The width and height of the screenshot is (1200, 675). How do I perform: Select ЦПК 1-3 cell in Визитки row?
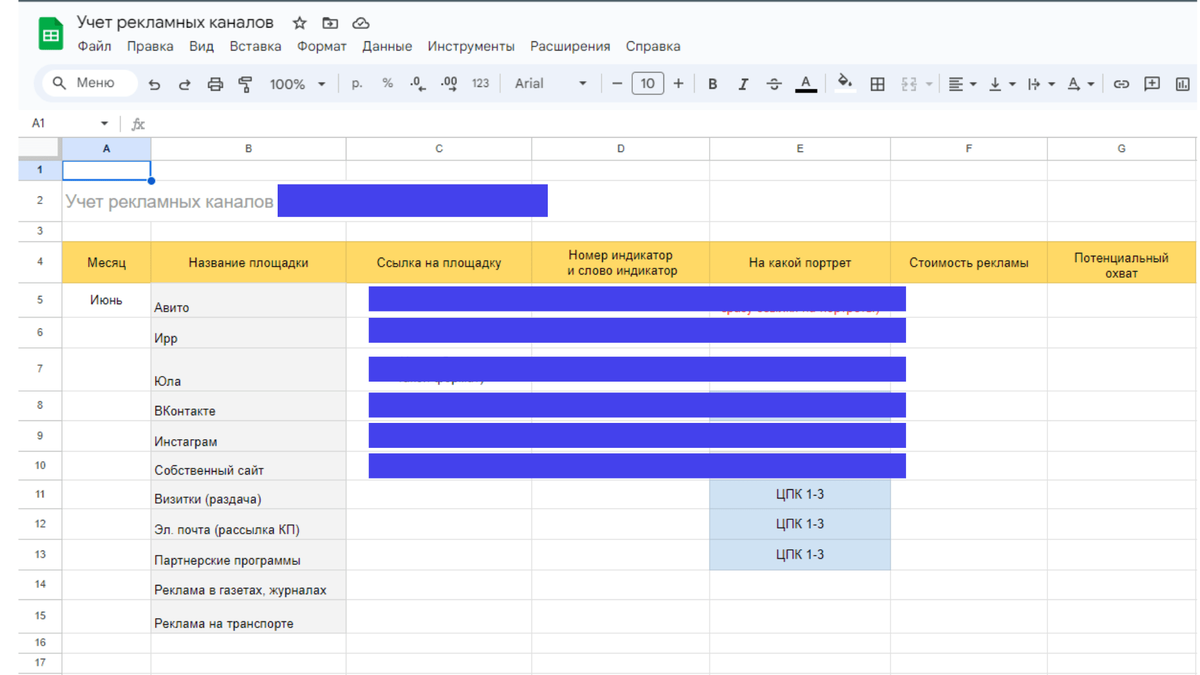[800, 494]
